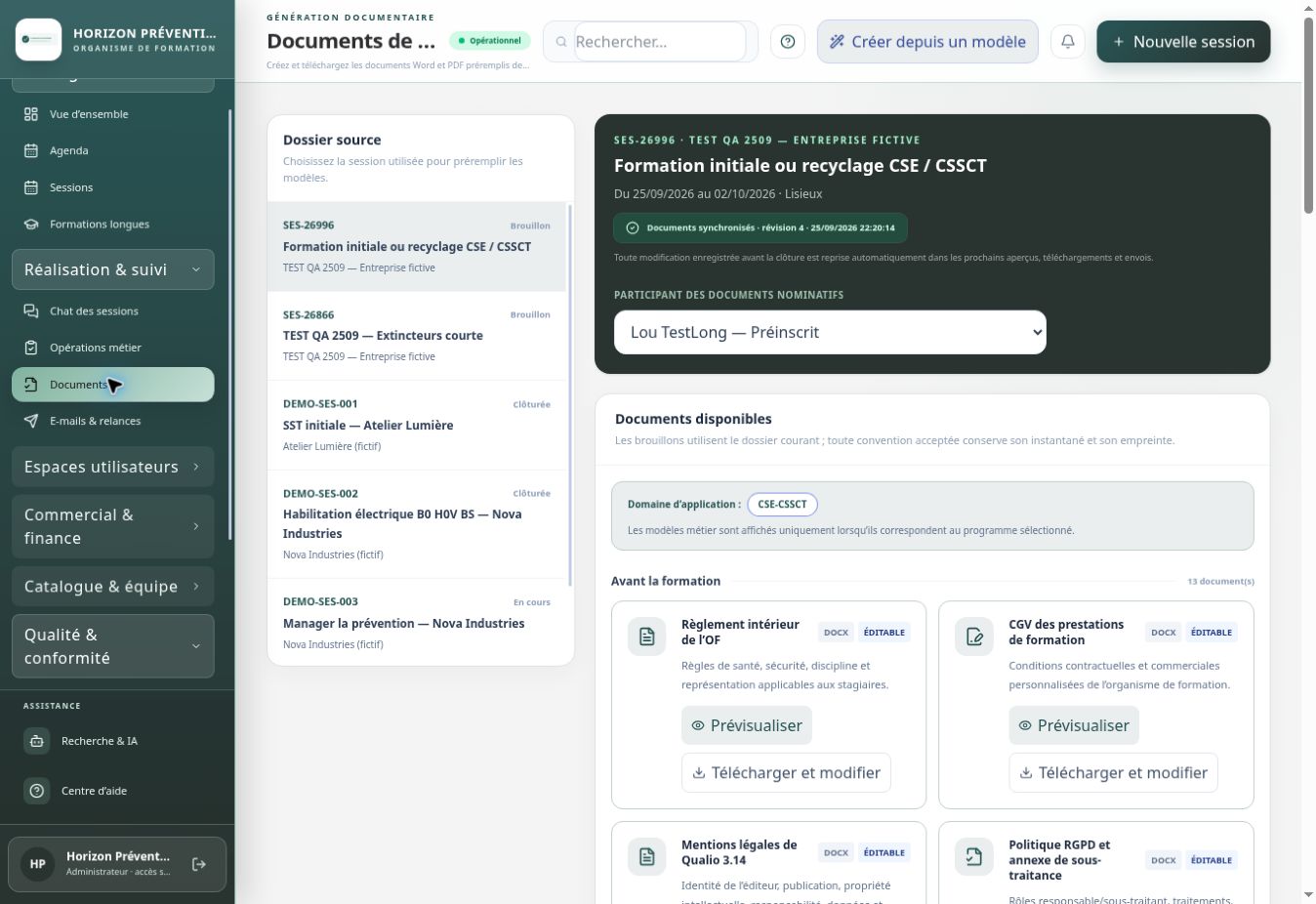
Task: Open Vue d'ensemble dashboard icon
Action: click(x=31, y=114)
